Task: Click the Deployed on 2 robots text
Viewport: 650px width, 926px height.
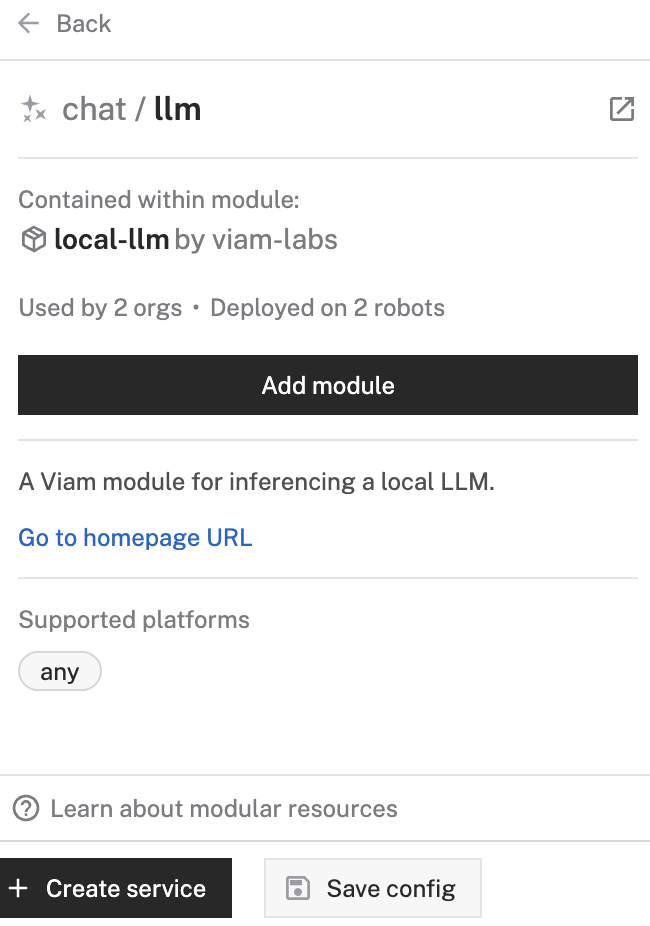Action: click(x=330, y=307)
